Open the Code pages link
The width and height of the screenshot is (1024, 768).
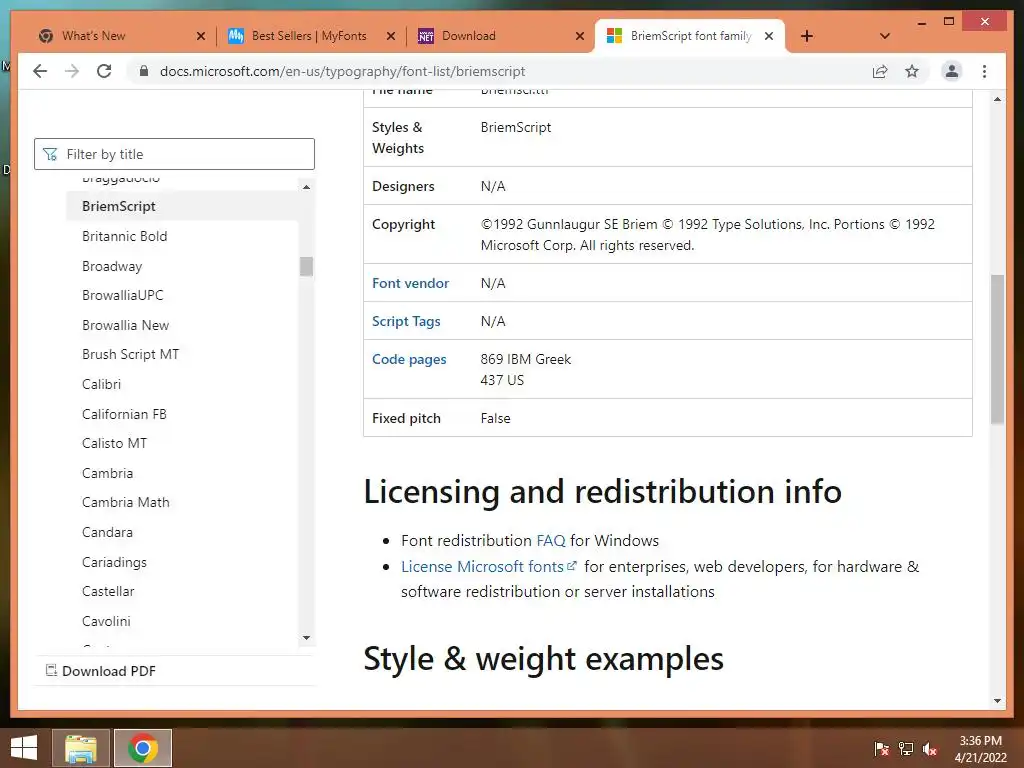(x=409, y=359)
